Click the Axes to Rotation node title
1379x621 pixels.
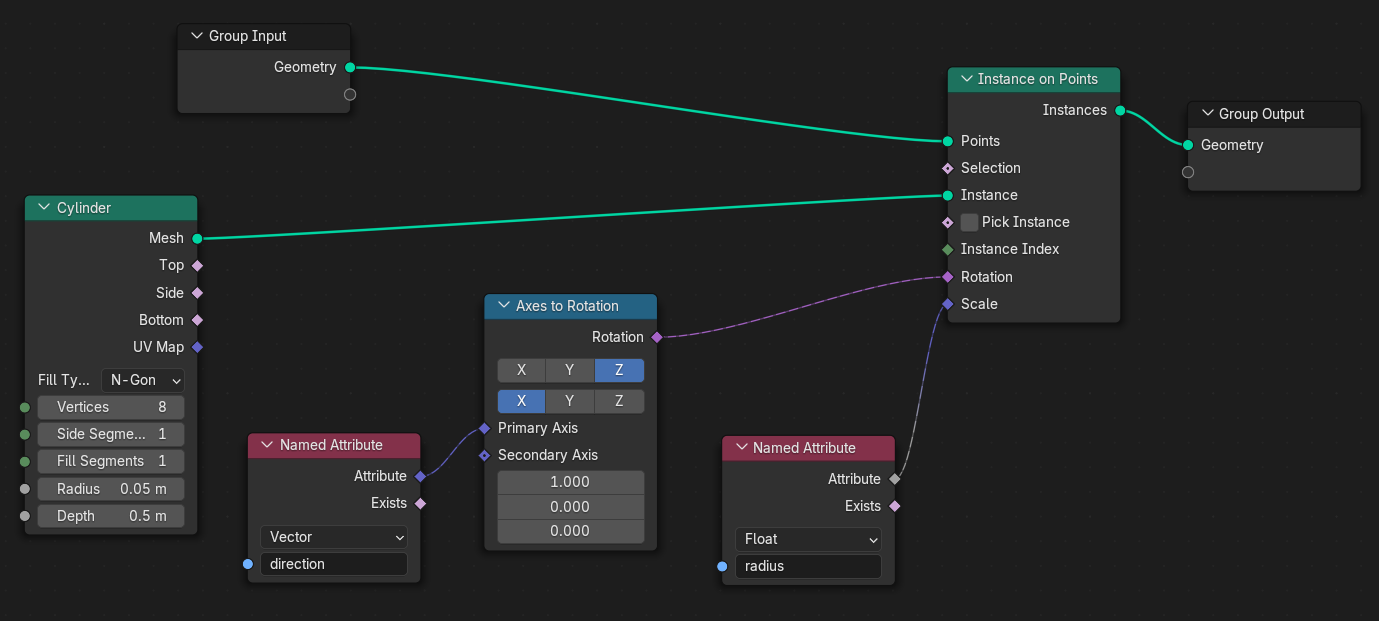click(567, 306)
